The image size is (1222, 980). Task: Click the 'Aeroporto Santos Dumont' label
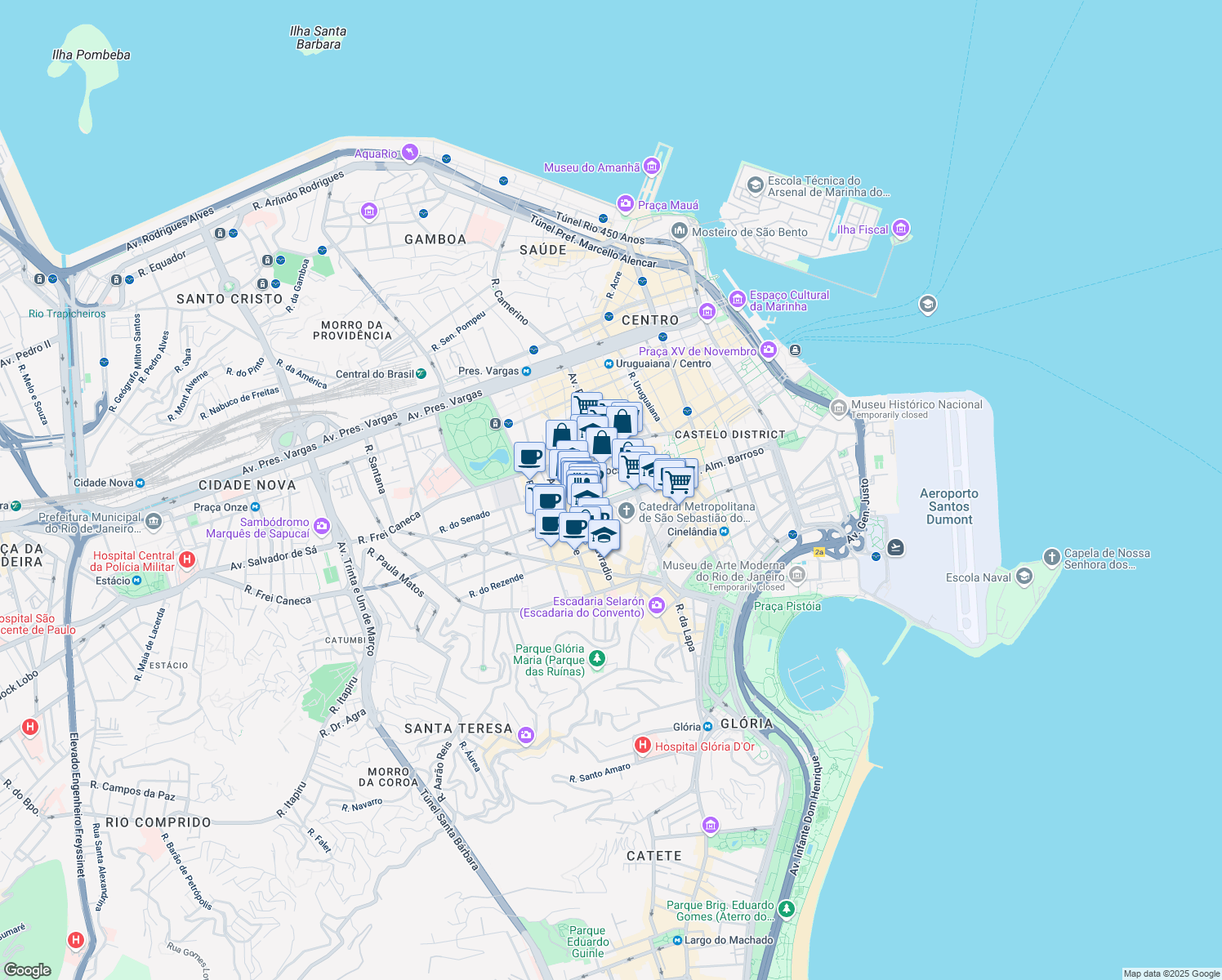tap(949, 506)
